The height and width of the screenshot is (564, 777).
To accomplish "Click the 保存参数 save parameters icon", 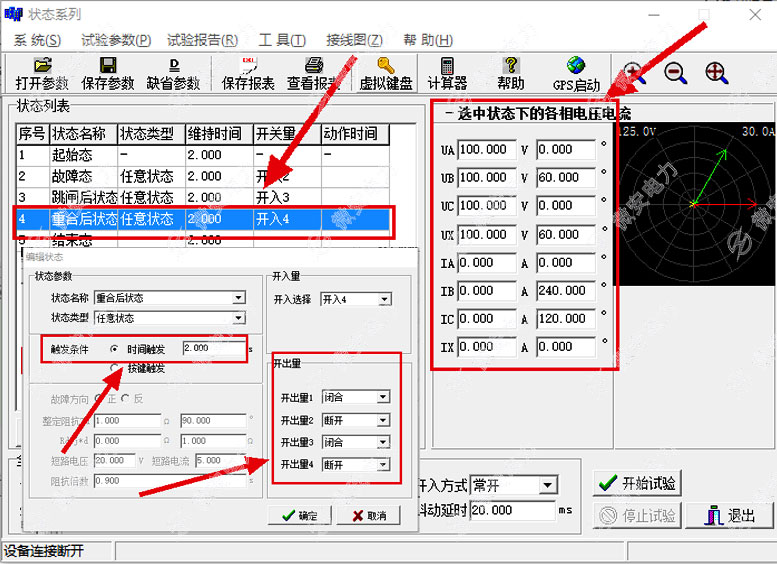I will [x=108, y=74].
